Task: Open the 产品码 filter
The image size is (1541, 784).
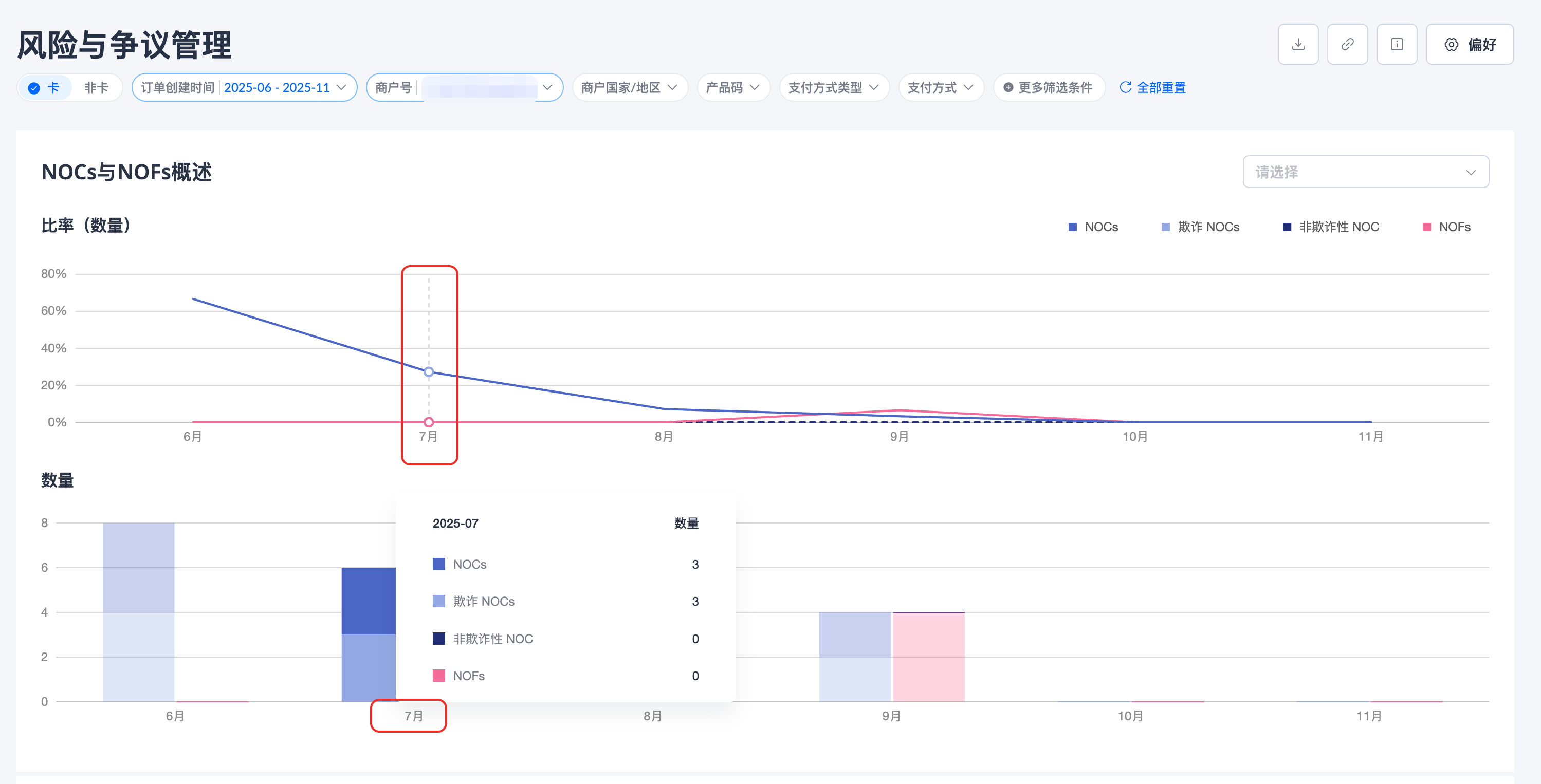Action: [733, 87]
